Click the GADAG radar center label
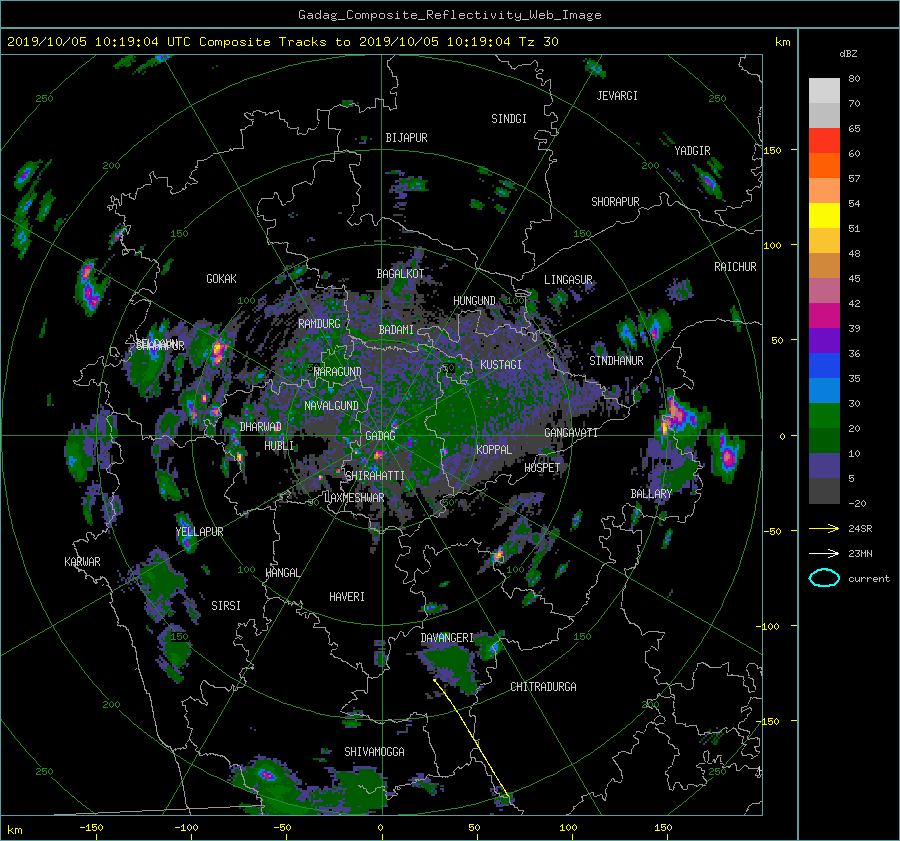Image resolution: width=900 pixels, height=841 pixels. [x=380, y=436]
